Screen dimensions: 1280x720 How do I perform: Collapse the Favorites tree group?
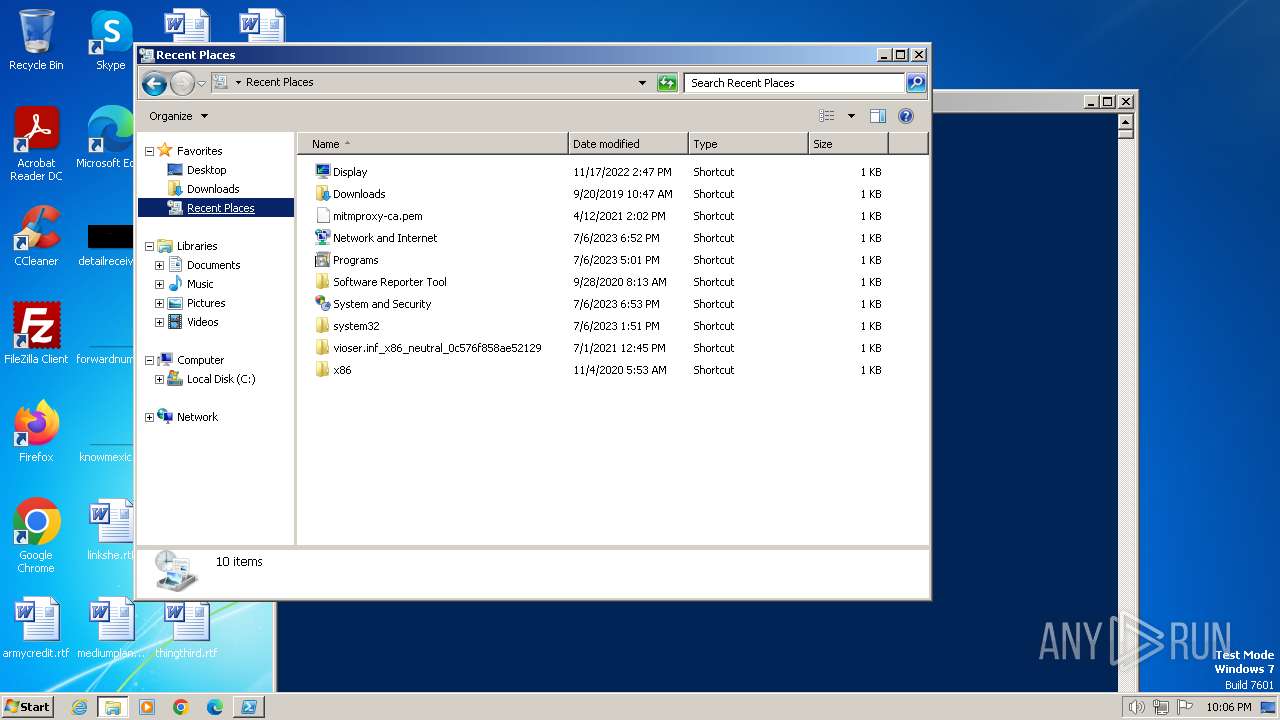click(150, 152)
